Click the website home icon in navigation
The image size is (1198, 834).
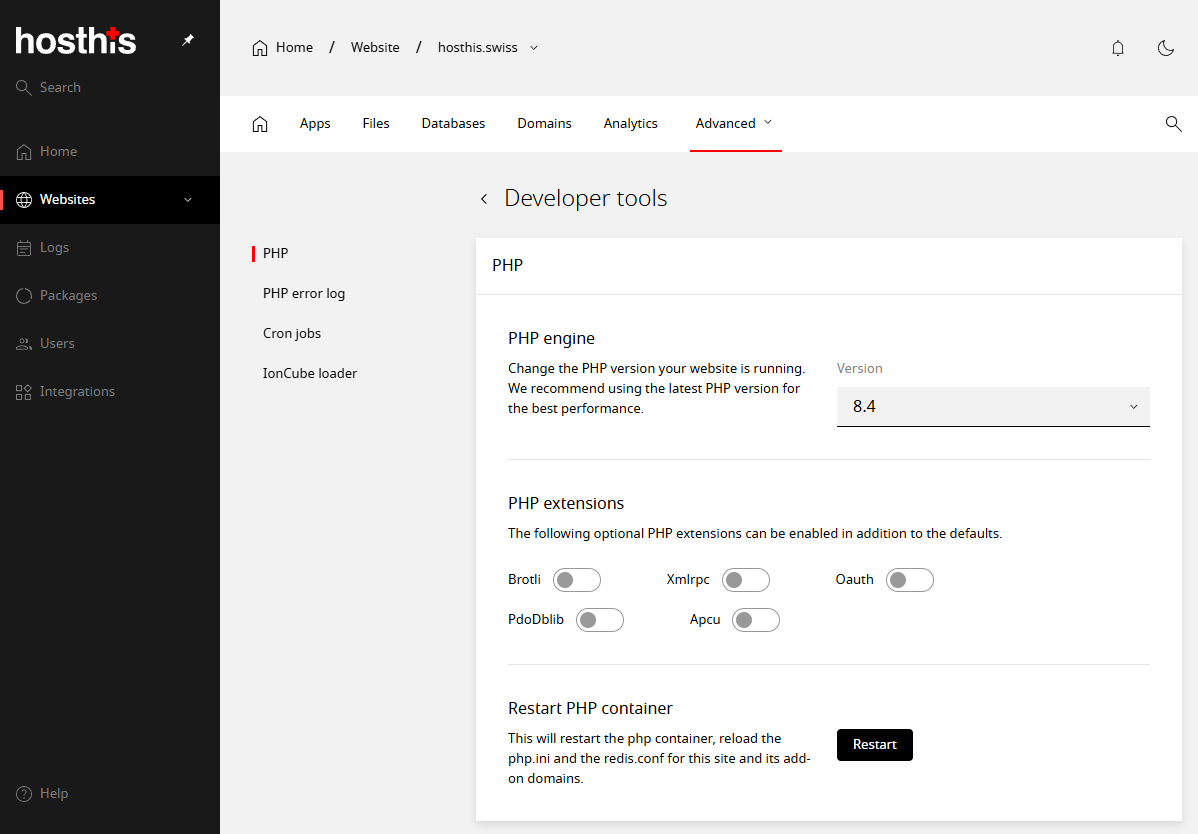pos(260,123)
